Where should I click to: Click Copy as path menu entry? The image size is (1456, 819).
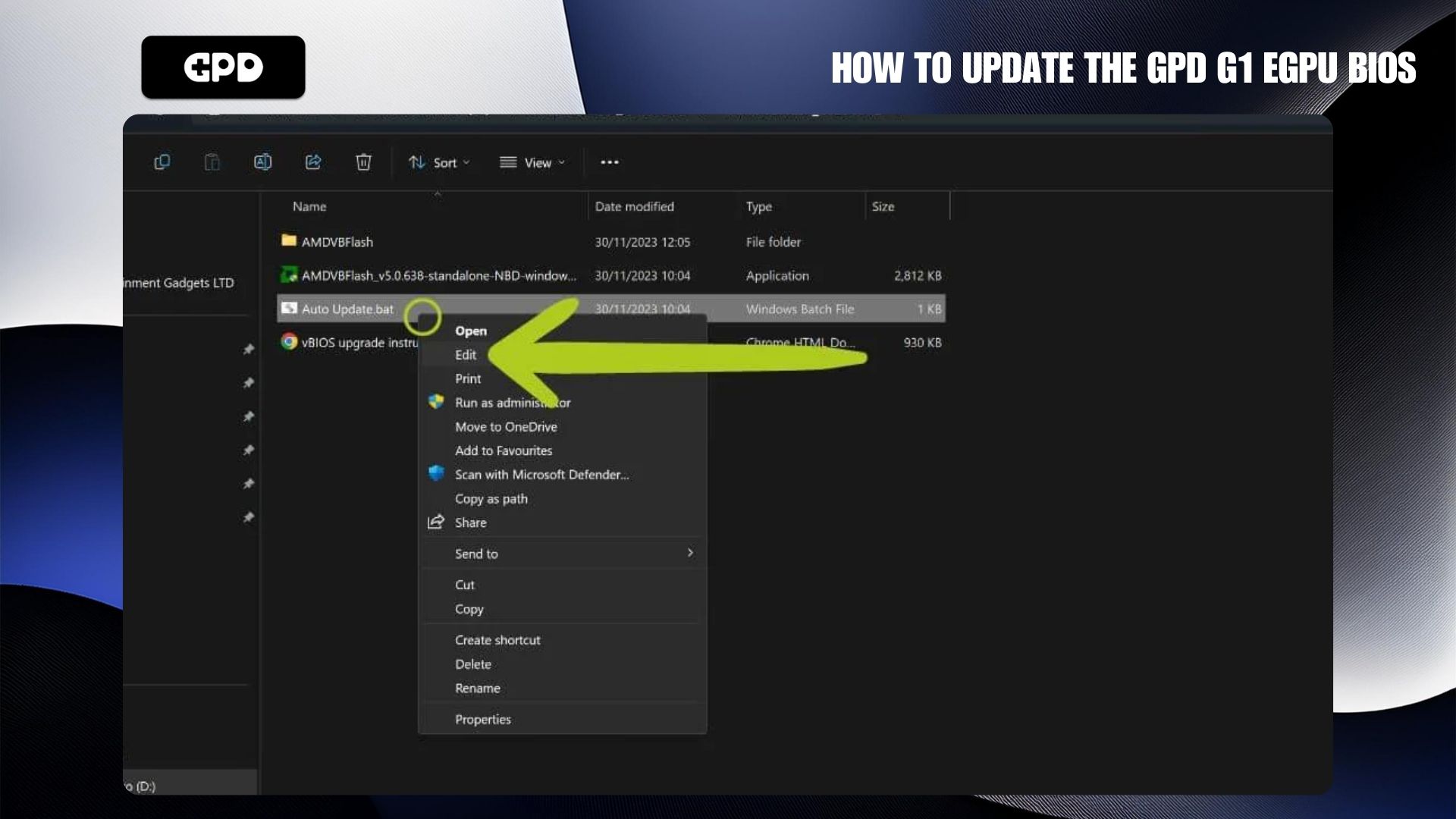[491, 499]
